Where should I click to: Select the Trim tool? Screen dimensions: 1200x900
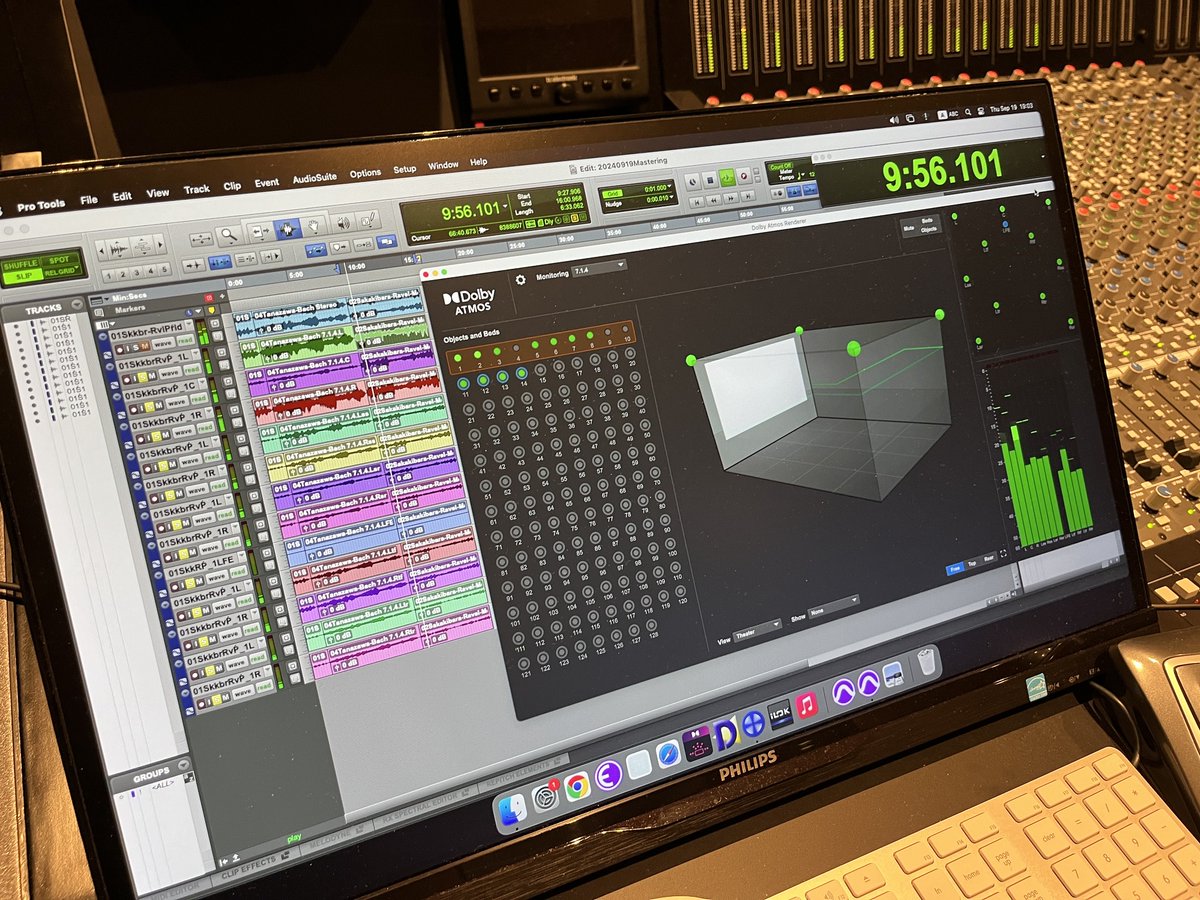(x=259, y=233)
